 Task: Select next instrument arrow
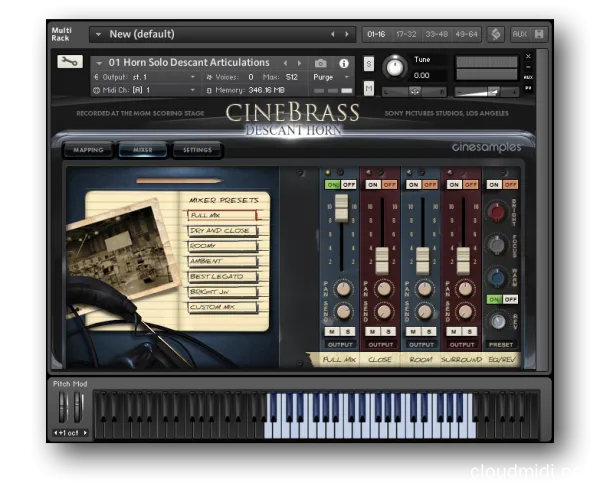(x=299, y=63)
